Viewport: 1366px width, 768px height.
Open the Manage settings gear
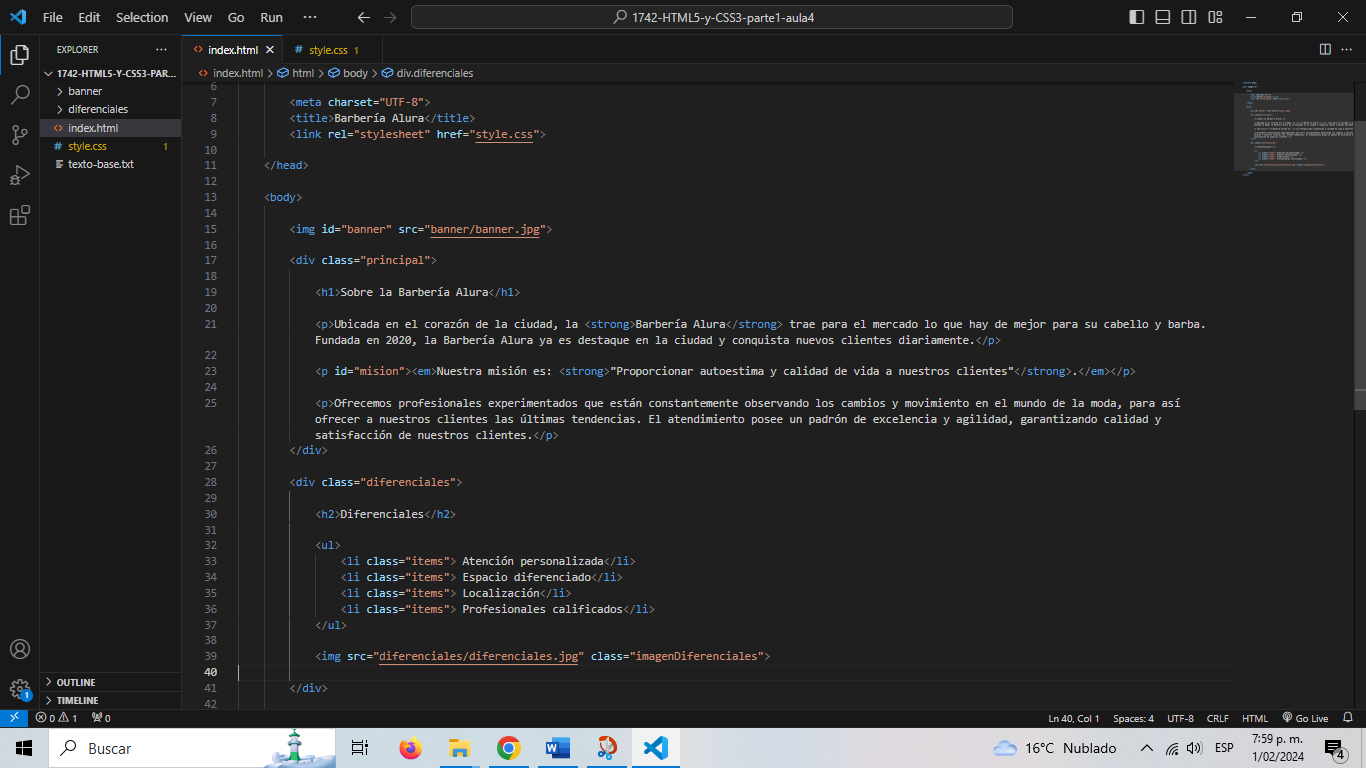click(19, 689)
